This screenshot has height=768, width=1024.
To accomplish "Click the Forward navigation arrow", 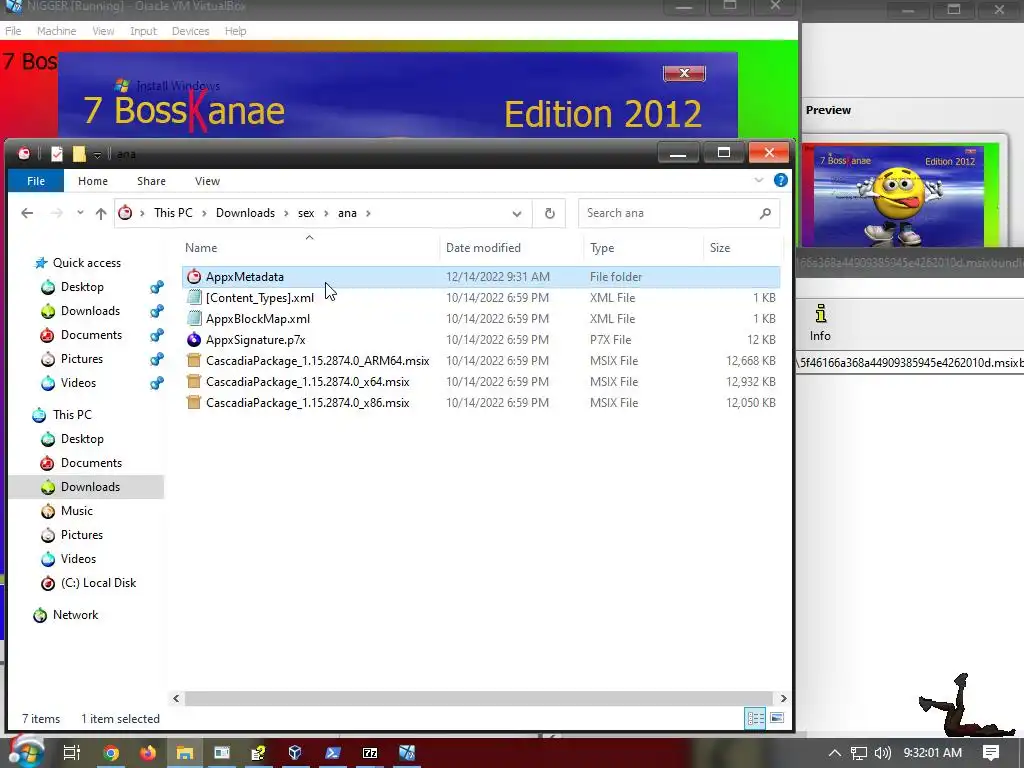I will [57, 213].
